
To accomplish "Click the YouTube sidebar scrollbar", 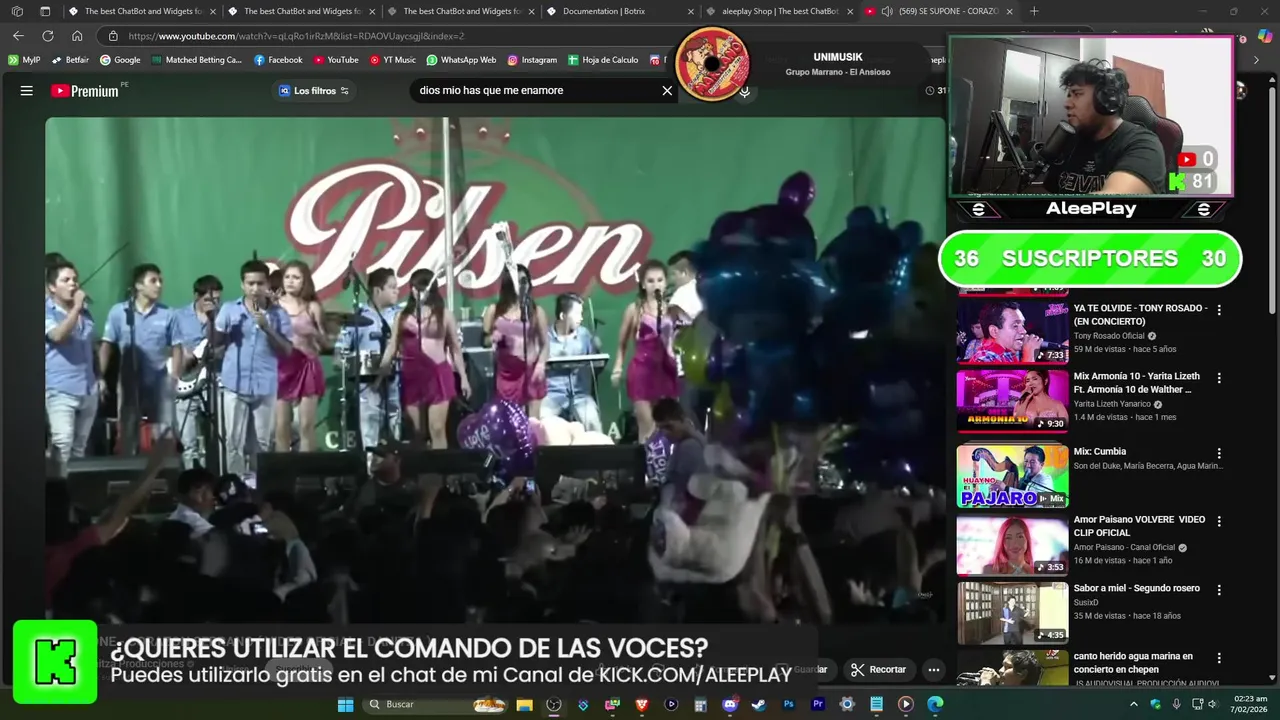I will click(x=1273, y=200).
